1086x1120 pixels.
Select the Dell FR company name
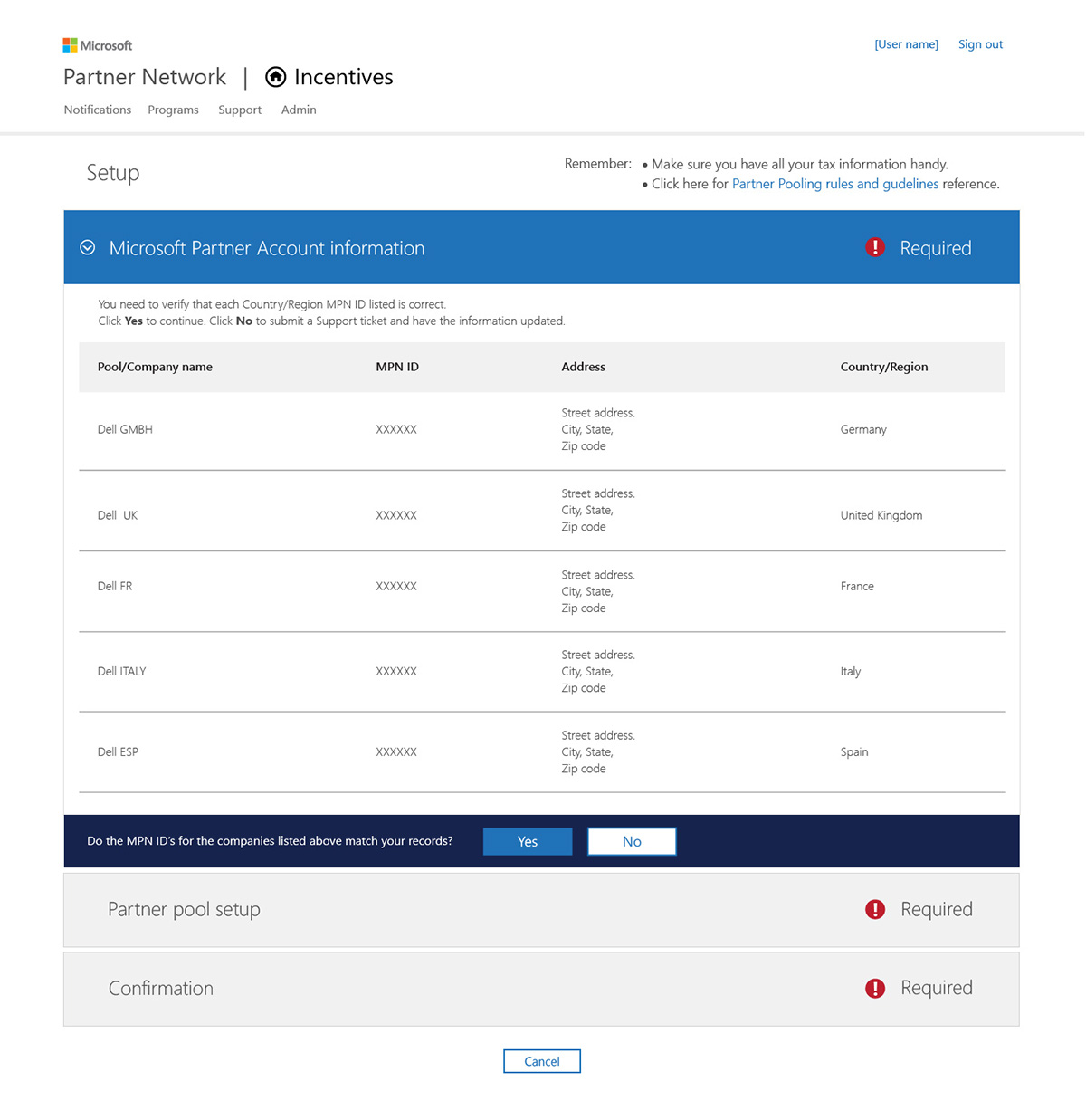[x=115, y=586]
